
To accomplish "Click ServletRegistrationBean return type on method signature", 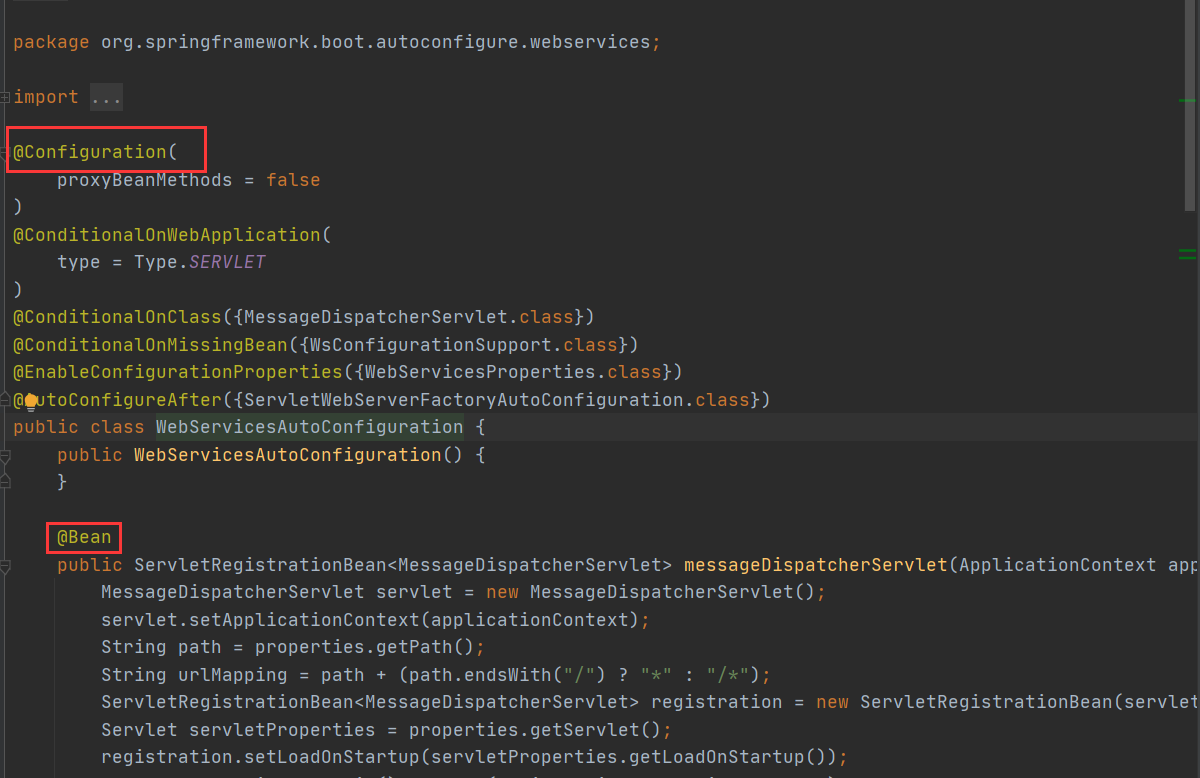I will click(x=260, y=565).
